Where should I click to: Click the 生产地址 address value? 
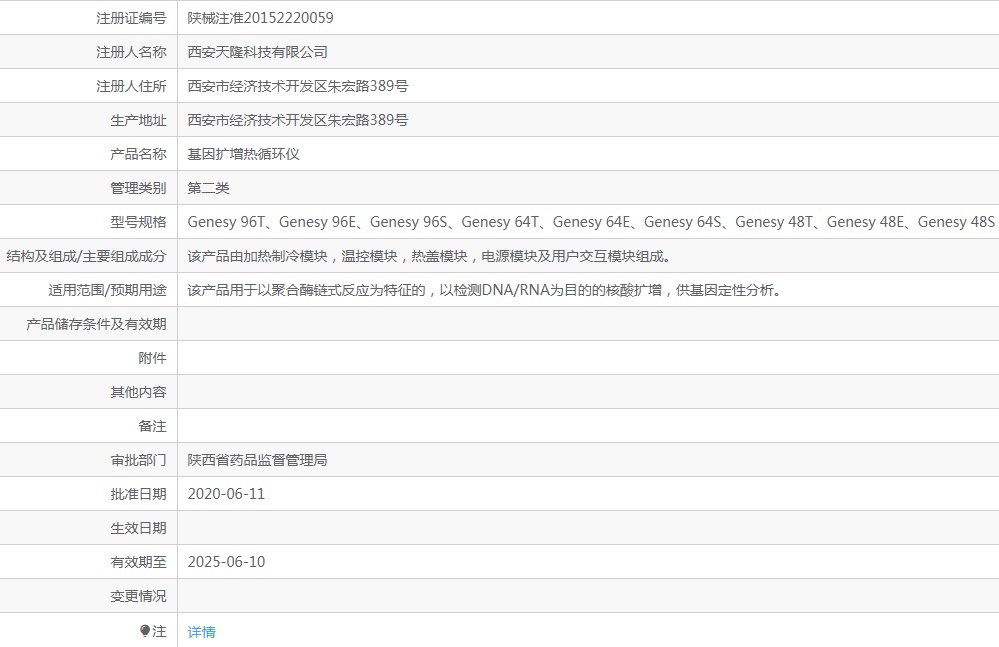point(298,120)
